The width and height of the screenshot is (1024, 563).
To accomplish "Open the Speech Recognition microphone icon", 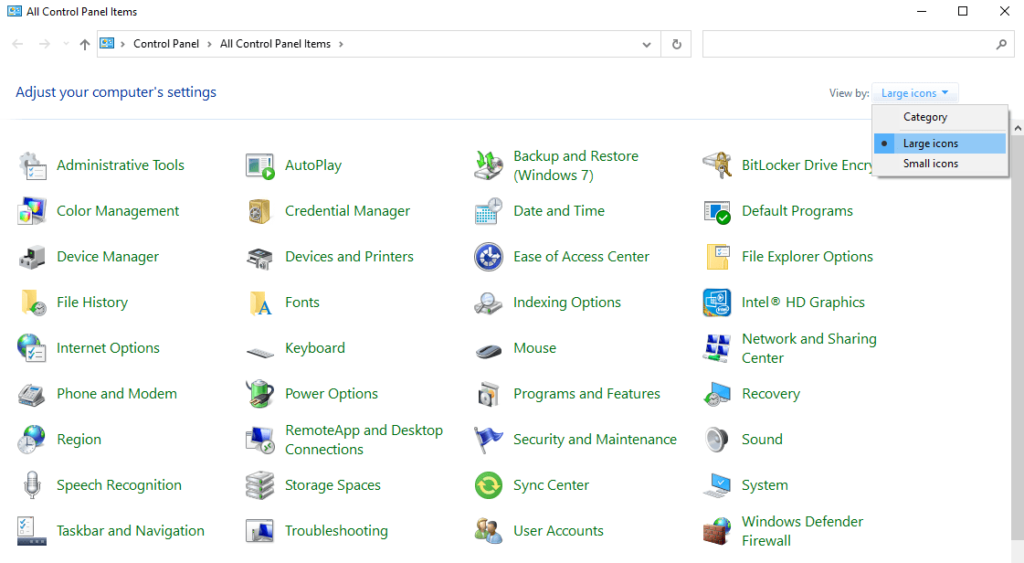I will click(x=32, y=485).
